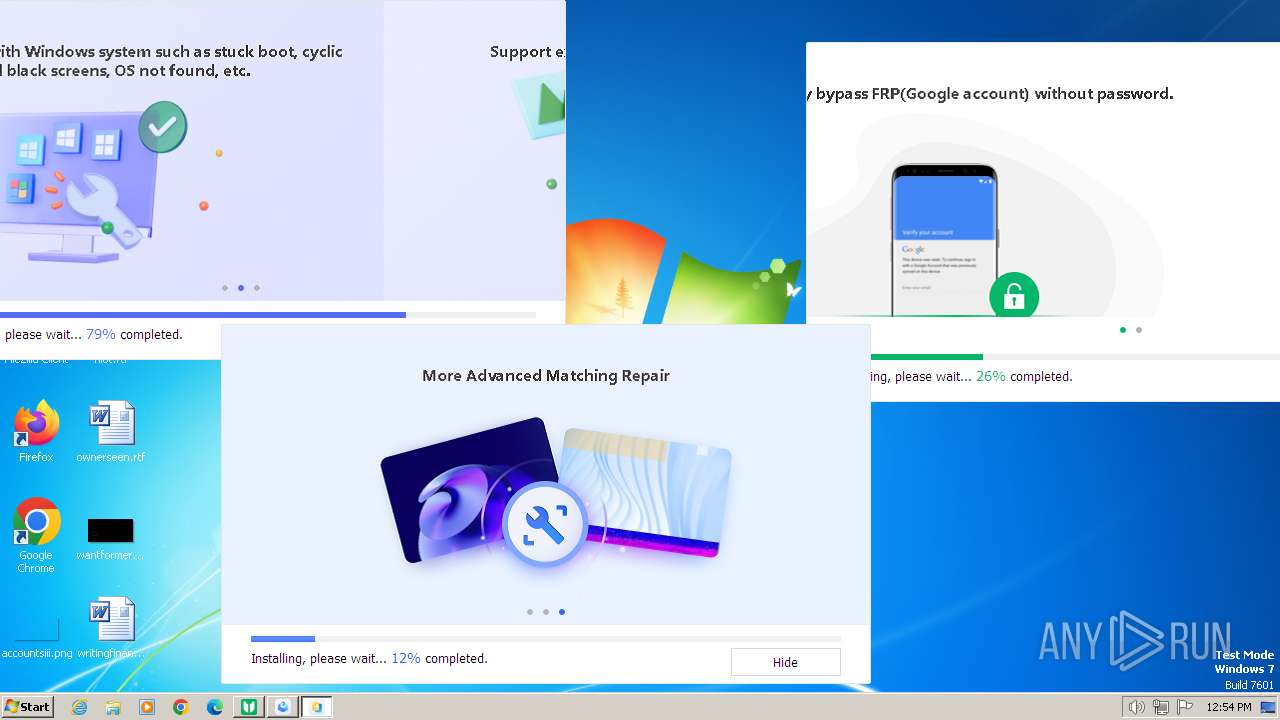Launch Chrome from the taskbar
The height and width of the screenshot is (720, 1280).
coord(181,707)
